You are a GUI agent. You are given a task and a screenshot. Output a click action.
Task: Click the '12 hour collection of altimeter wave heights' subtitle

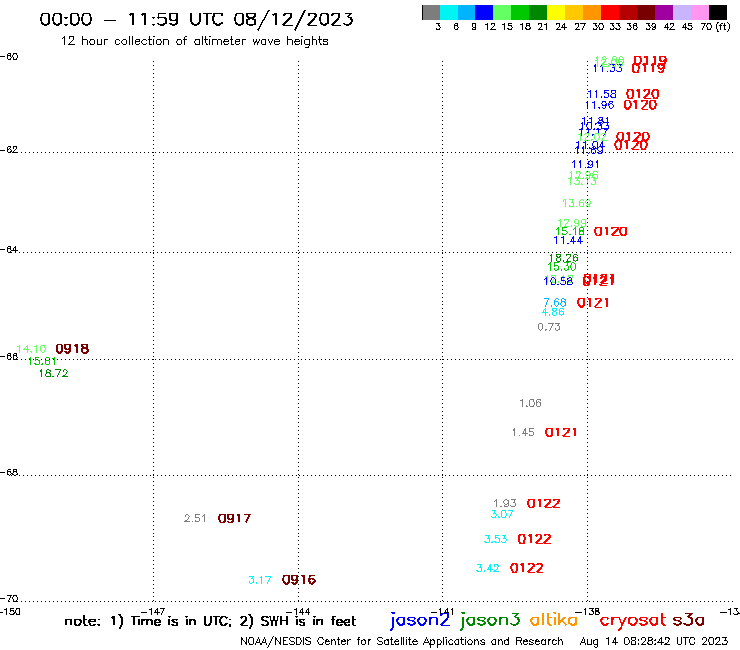tap(194, 41)
